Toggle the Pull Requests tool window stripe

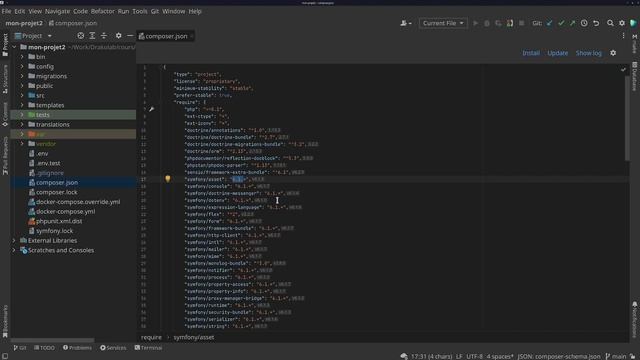coord(5,156)
